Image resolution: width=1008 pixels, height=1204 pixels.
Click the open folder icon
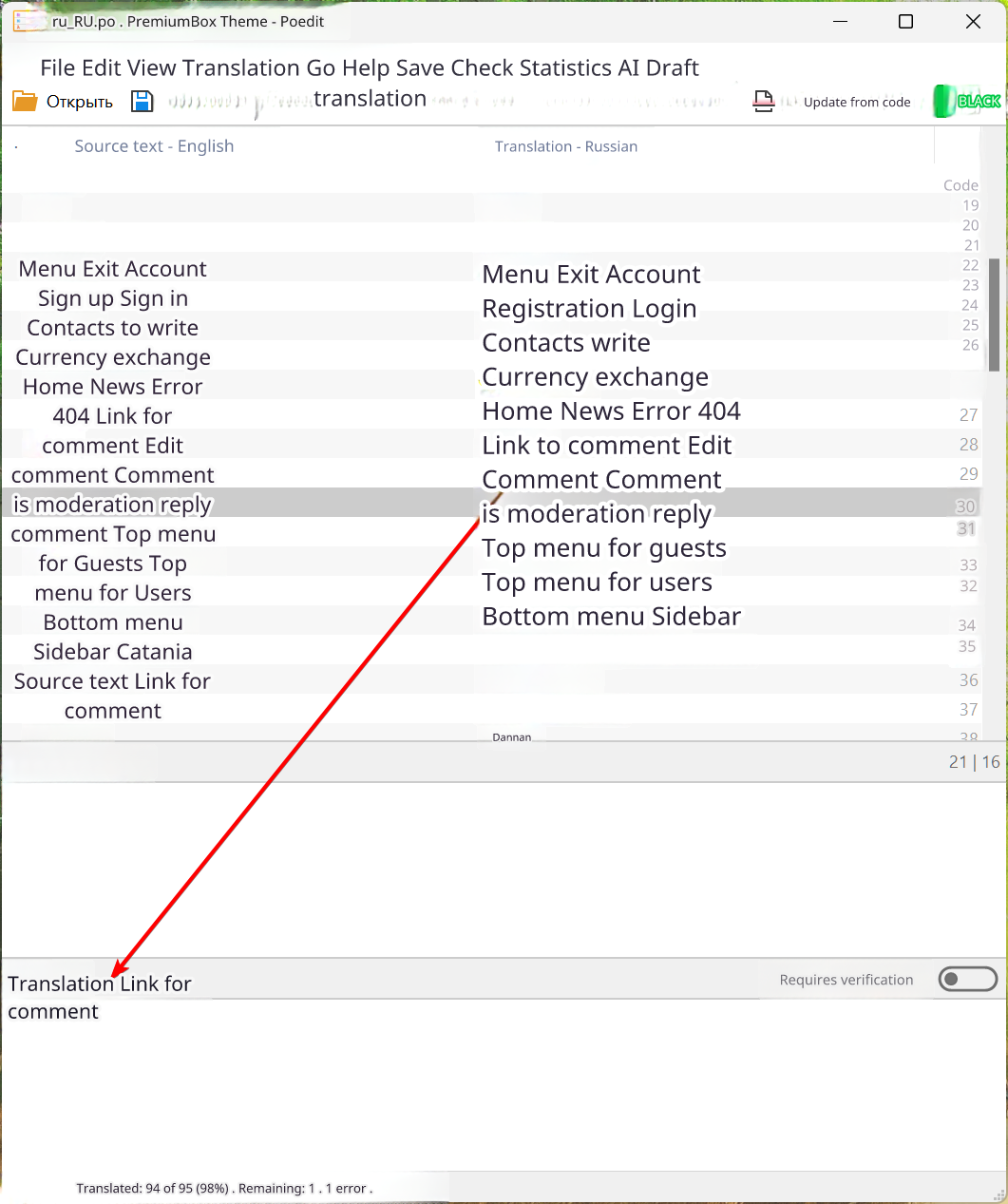(x=25, y=101)
